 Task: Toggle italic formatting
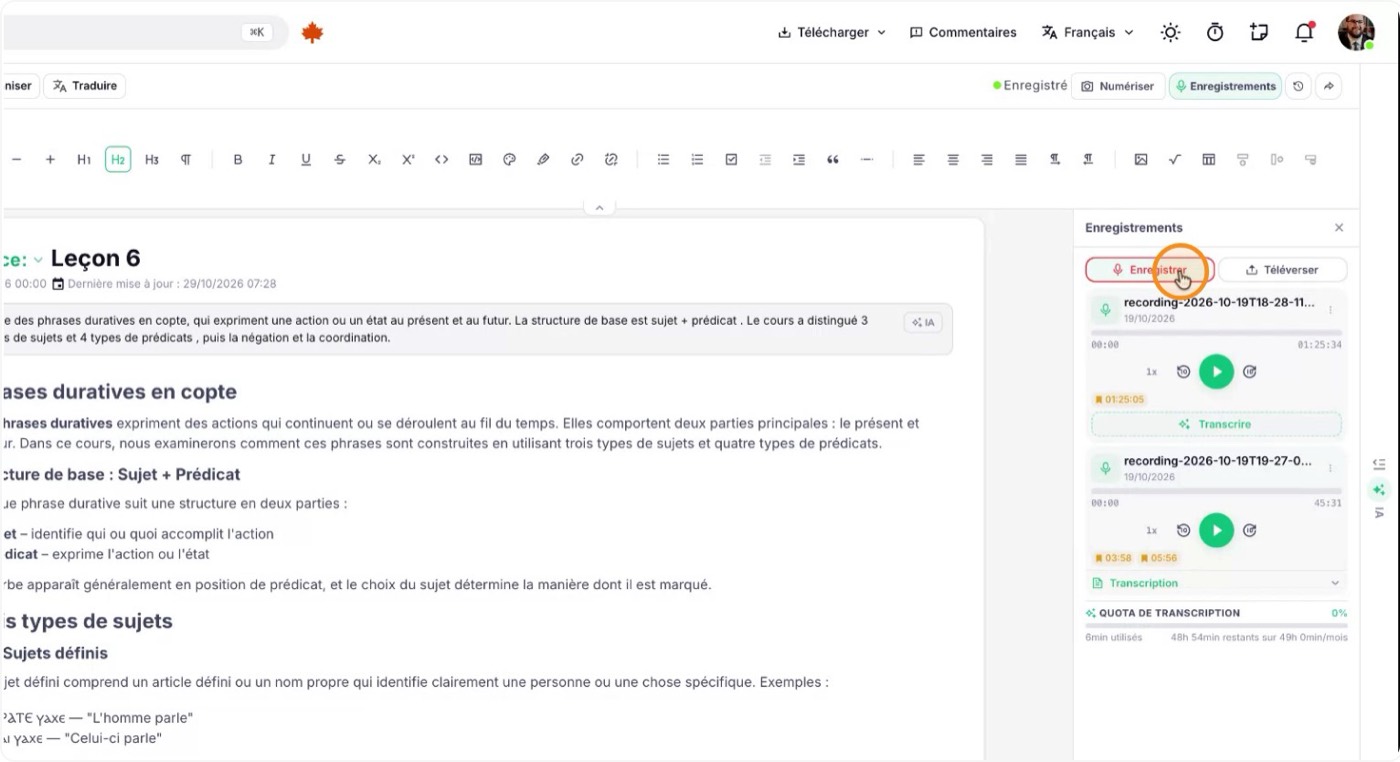tap(272, 159)
